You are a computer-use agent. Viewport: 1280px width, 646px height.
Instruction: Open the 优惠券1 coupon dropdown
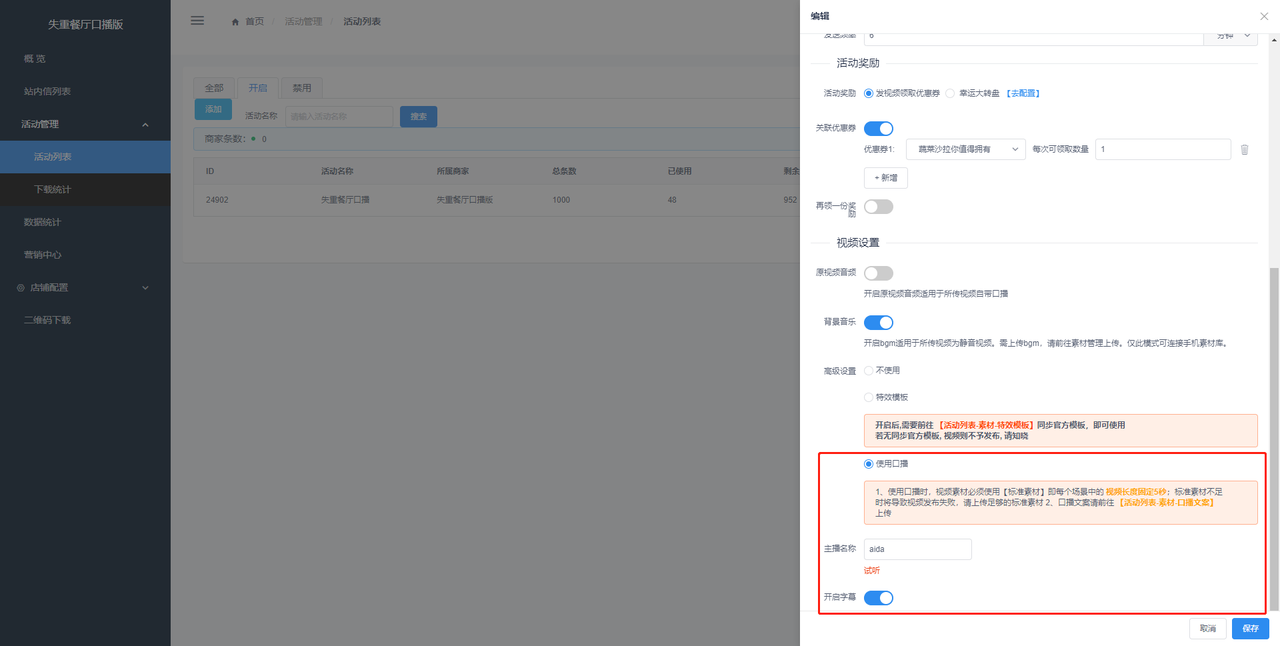965,150
